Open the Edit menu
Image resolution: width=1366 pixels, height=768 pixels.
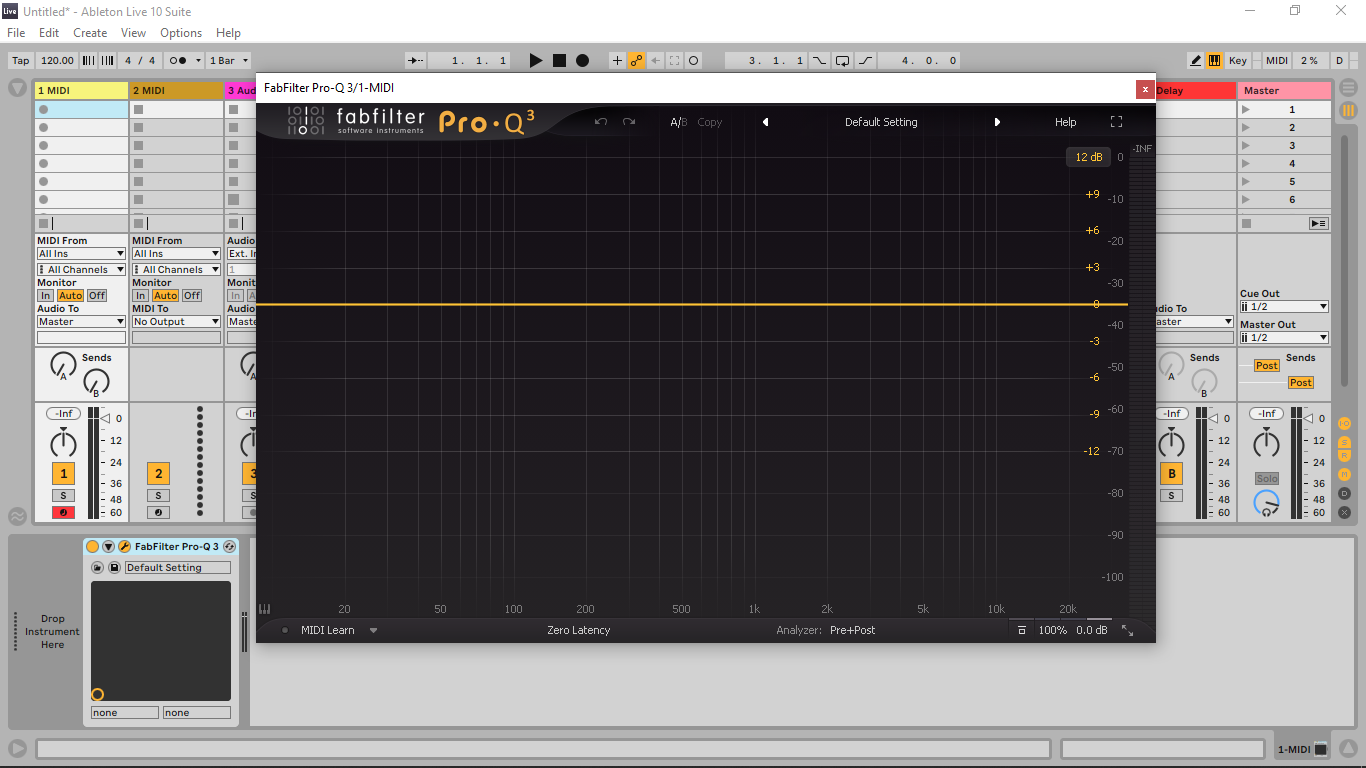(49, 33)
